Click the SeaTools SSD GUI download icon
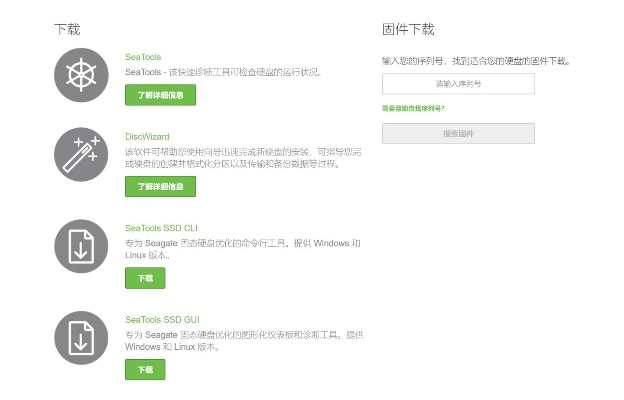Screen dimensions: 624x400 [x=82, y=338]
